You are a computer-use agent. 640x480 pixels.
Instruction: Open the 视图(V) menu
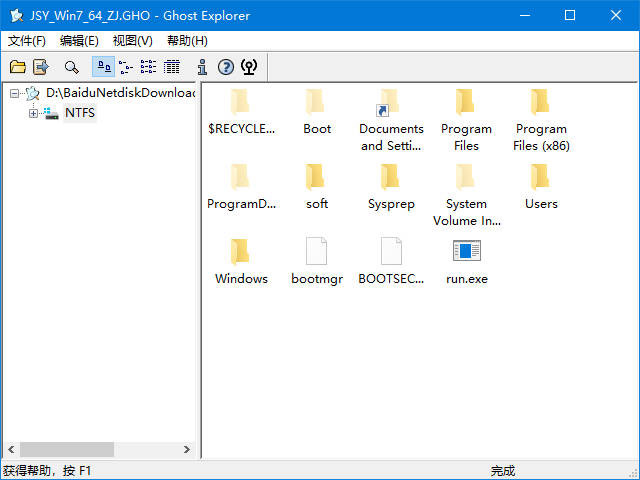coord(133,41)
